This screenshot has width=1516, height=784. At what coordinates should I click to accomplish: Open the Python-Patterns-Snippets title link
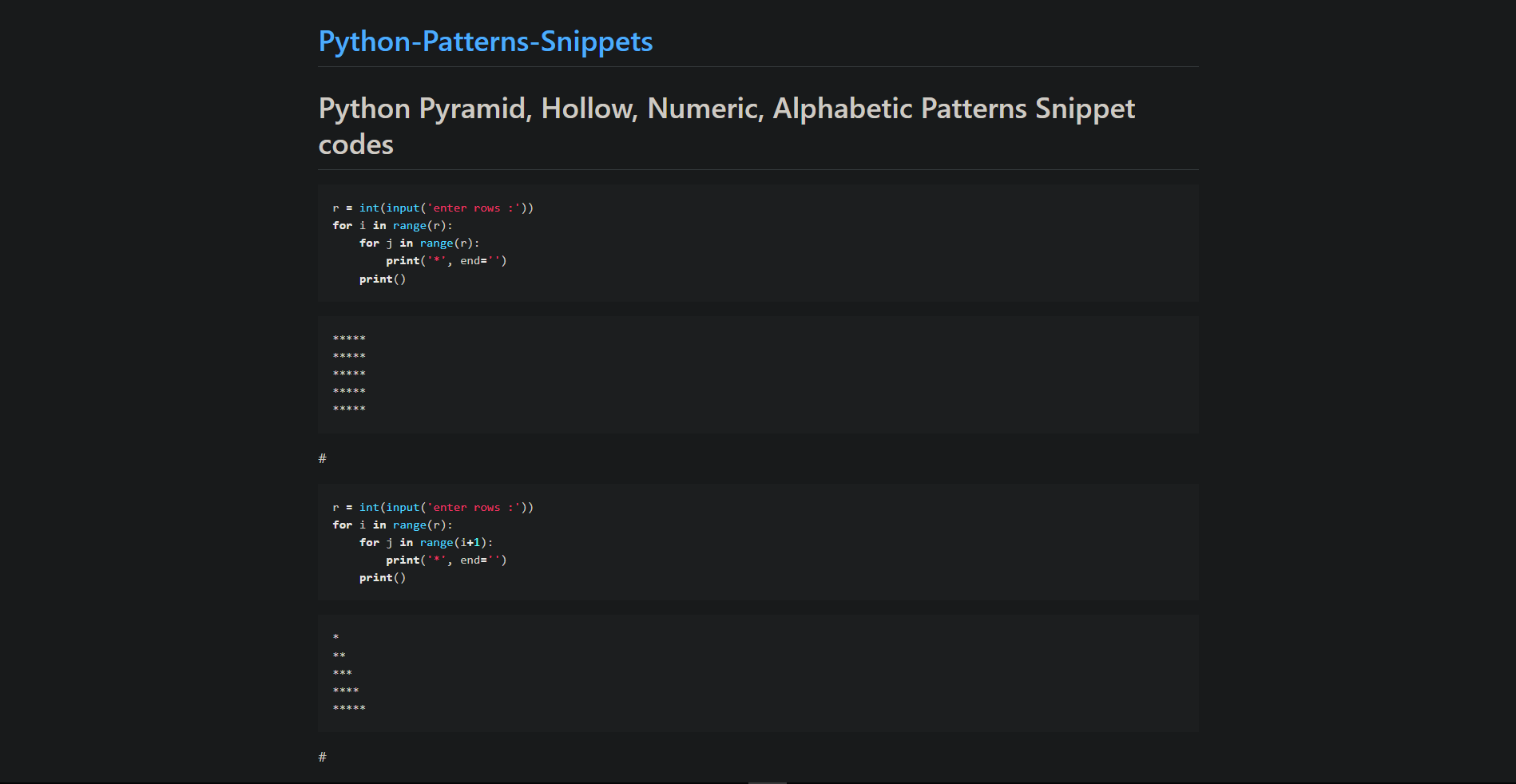pyautogui.click(x=485, y=42)
